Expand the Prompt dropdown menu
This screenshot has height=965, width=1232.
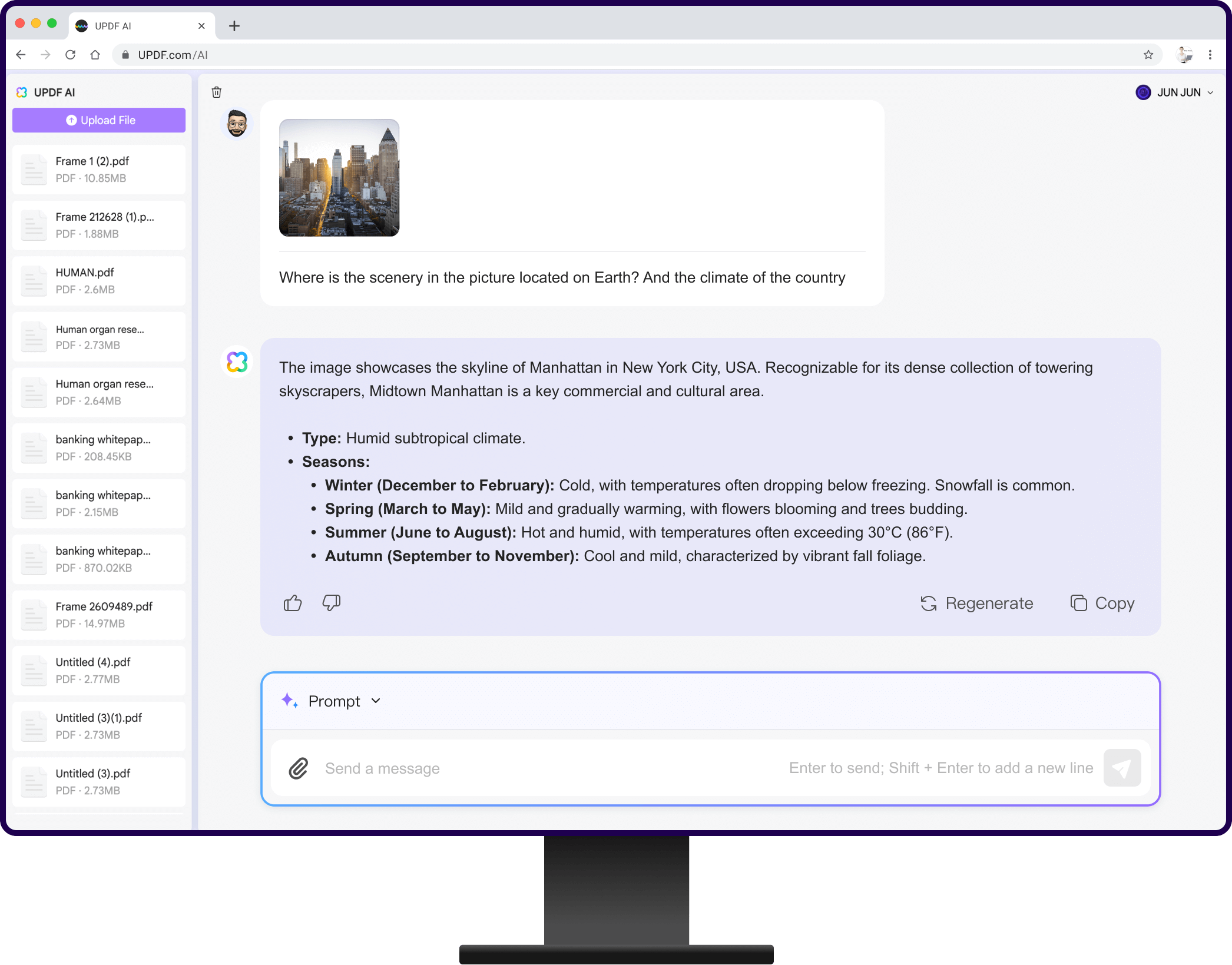click(378, 700)
